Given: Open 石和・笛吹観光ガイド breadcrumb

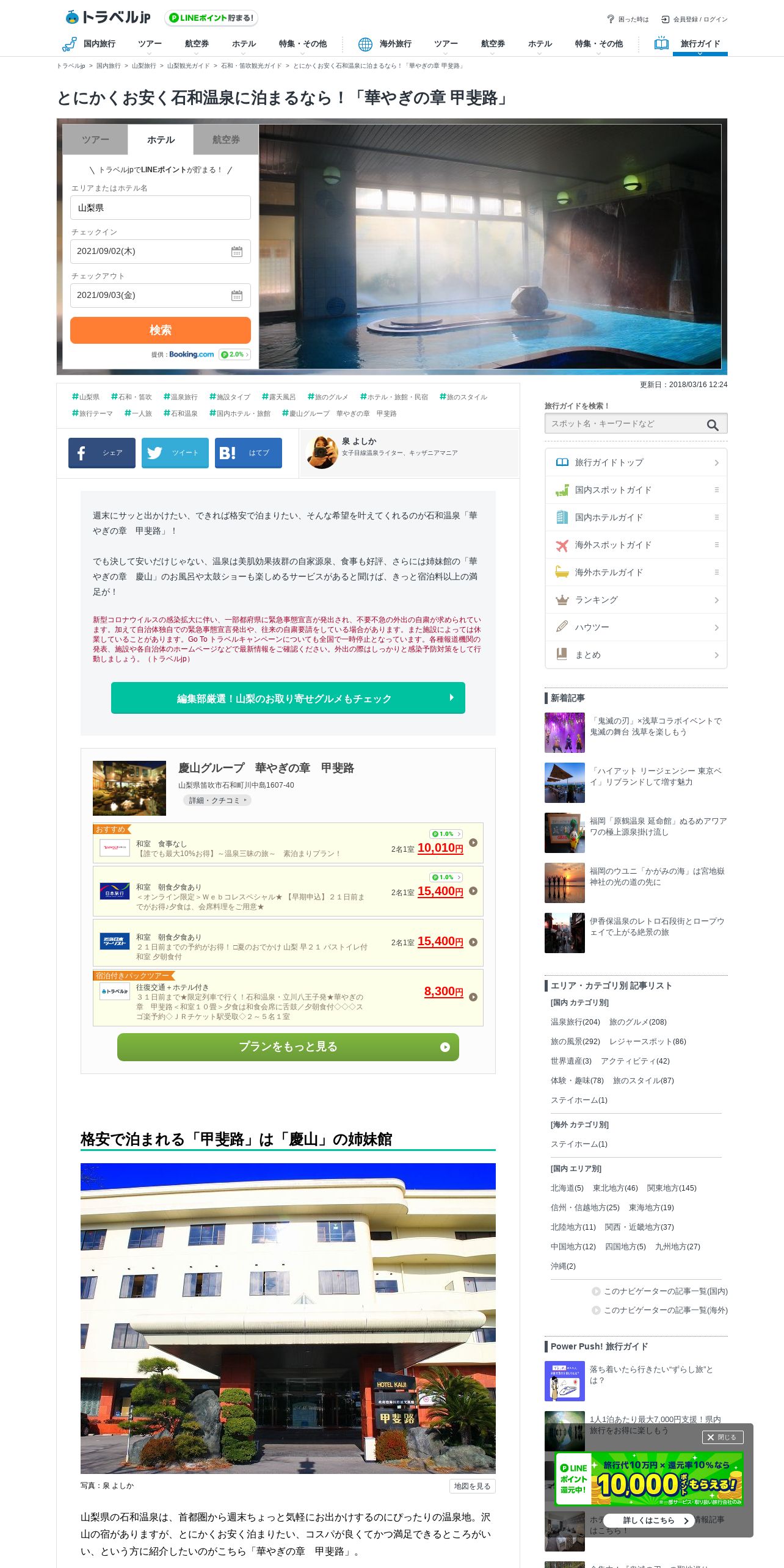Looking at the screenshot, I should (252, 66).
